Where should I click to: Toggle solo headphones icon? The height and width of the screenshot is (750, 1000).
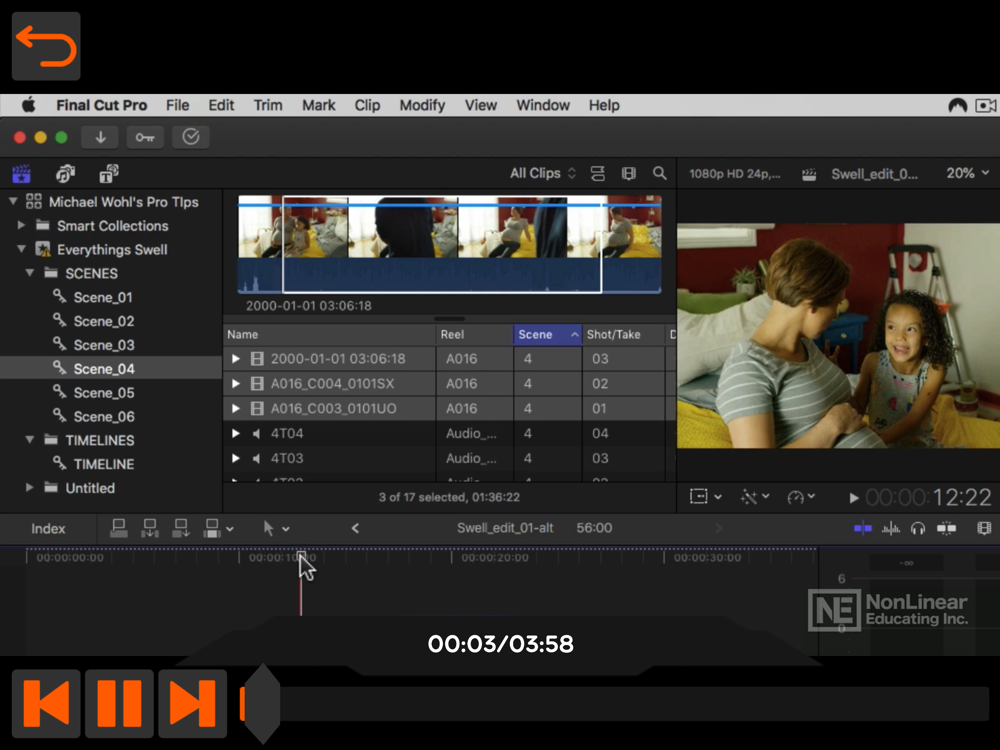[x=918, y=528]
